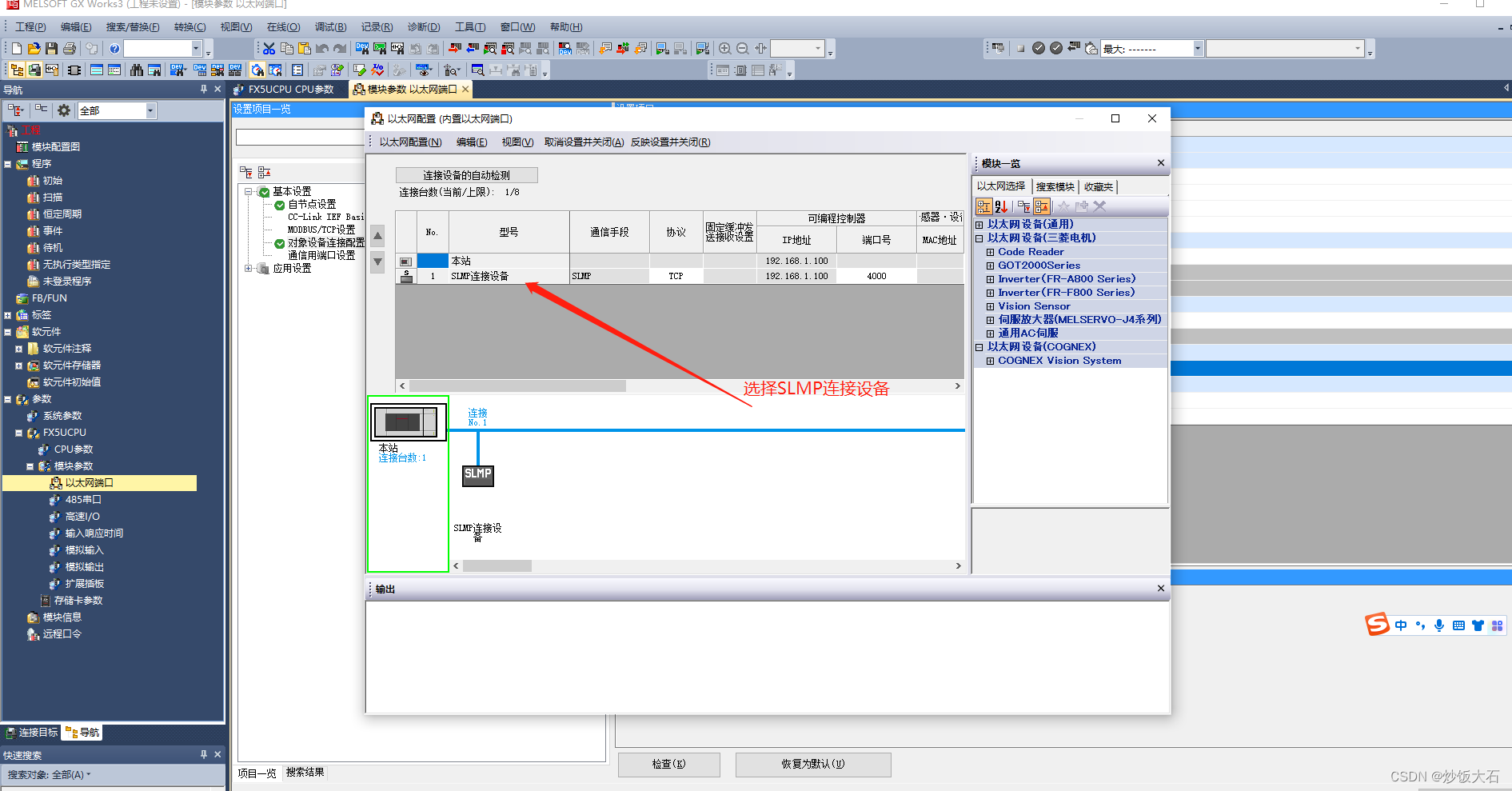The width and height of the screenshot is (1512, 791).
Task: Click the 恢复为默认(U) button
Action: click(812, 765)
